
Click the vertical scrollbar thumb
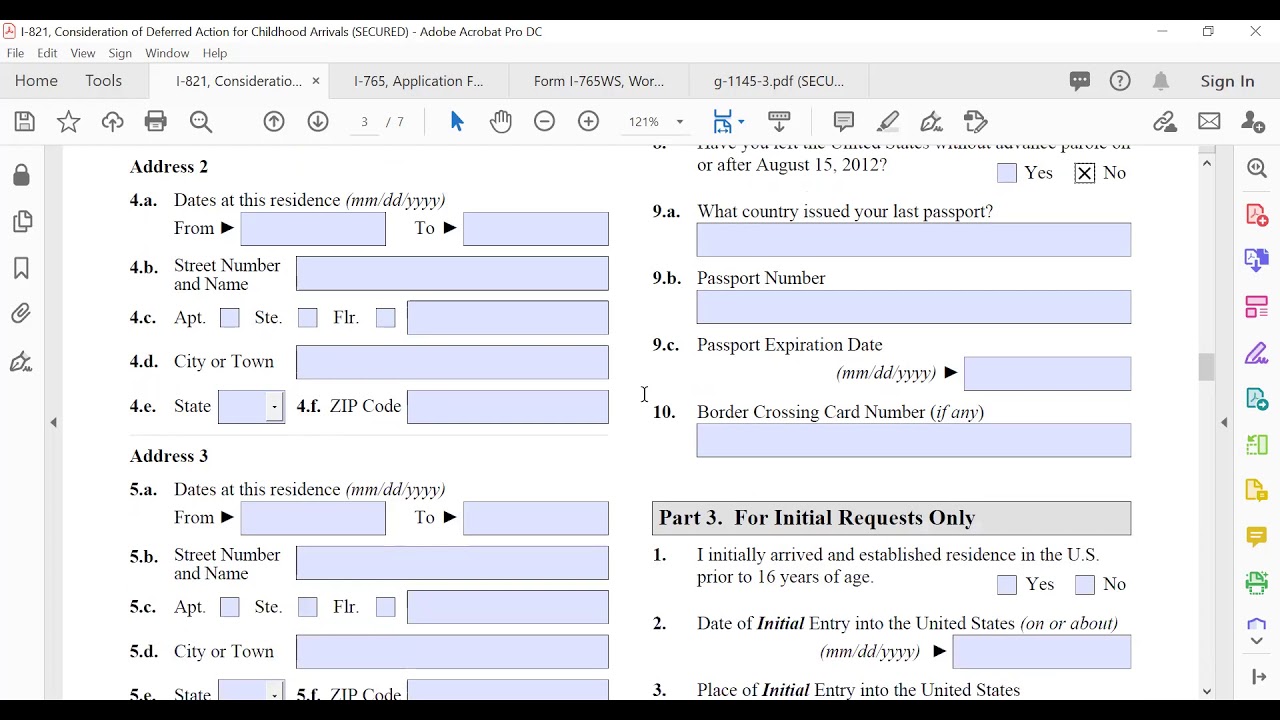pyautogui.click(x=1207, y=367)
